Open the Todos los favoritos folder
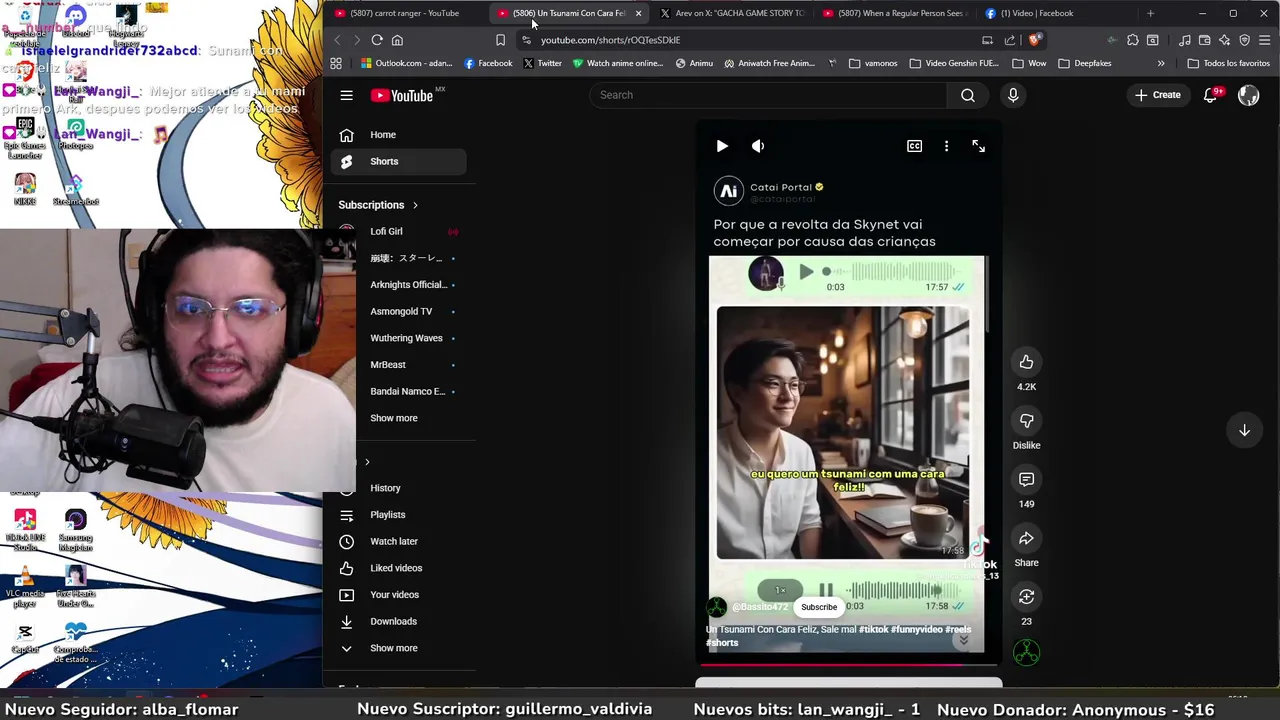 click(x=1229, y=63)
